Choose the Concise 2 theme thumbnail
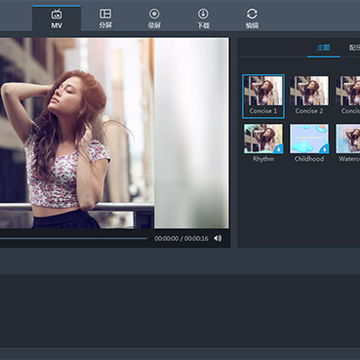This screenshot has height=360, width=360. coord(309,91)
